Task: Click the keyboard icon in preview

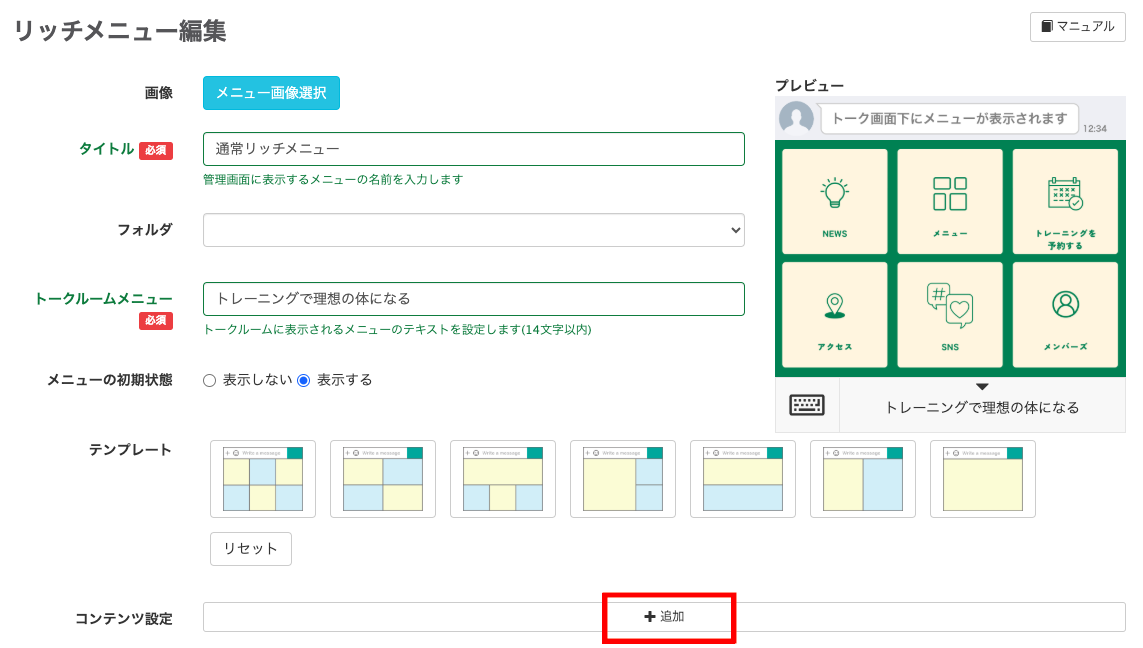Action: (x=807, y=405)
